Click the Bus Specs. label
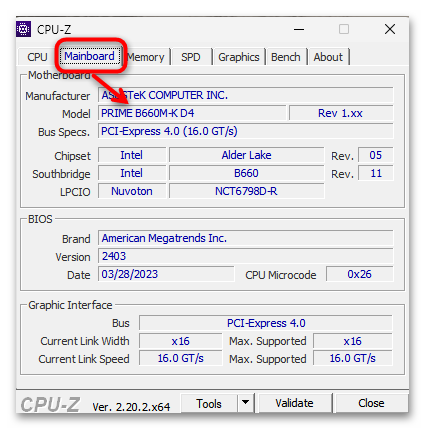Viewport: 425px width, 429px height. [x=64, y=132]
